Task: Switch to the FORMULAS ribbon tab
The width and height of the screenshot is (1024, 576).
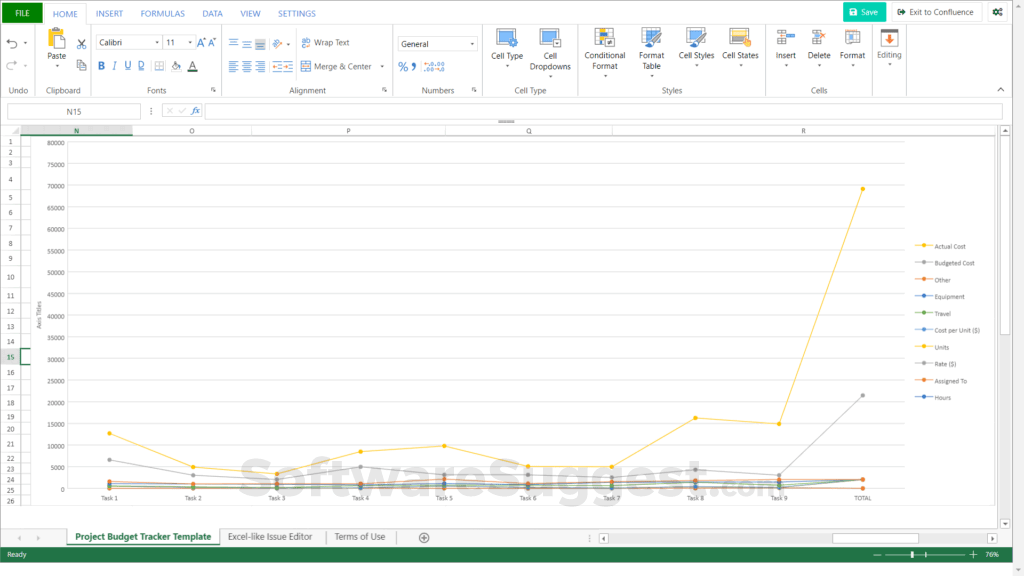Action: [164, 13]
